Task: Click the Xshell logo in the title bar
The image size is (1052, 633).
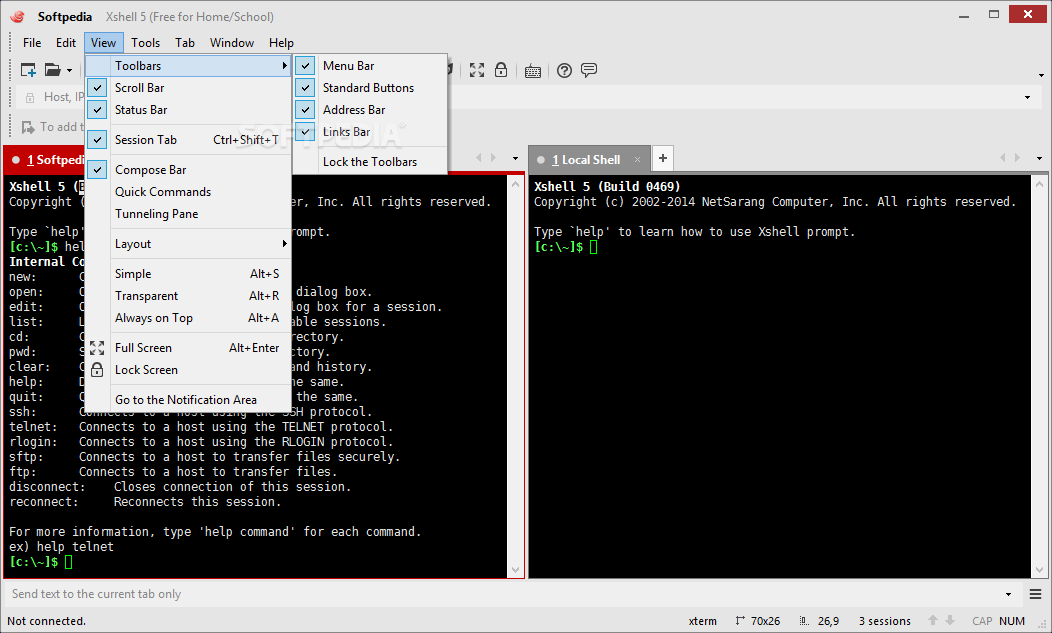Action: point(17,17)
